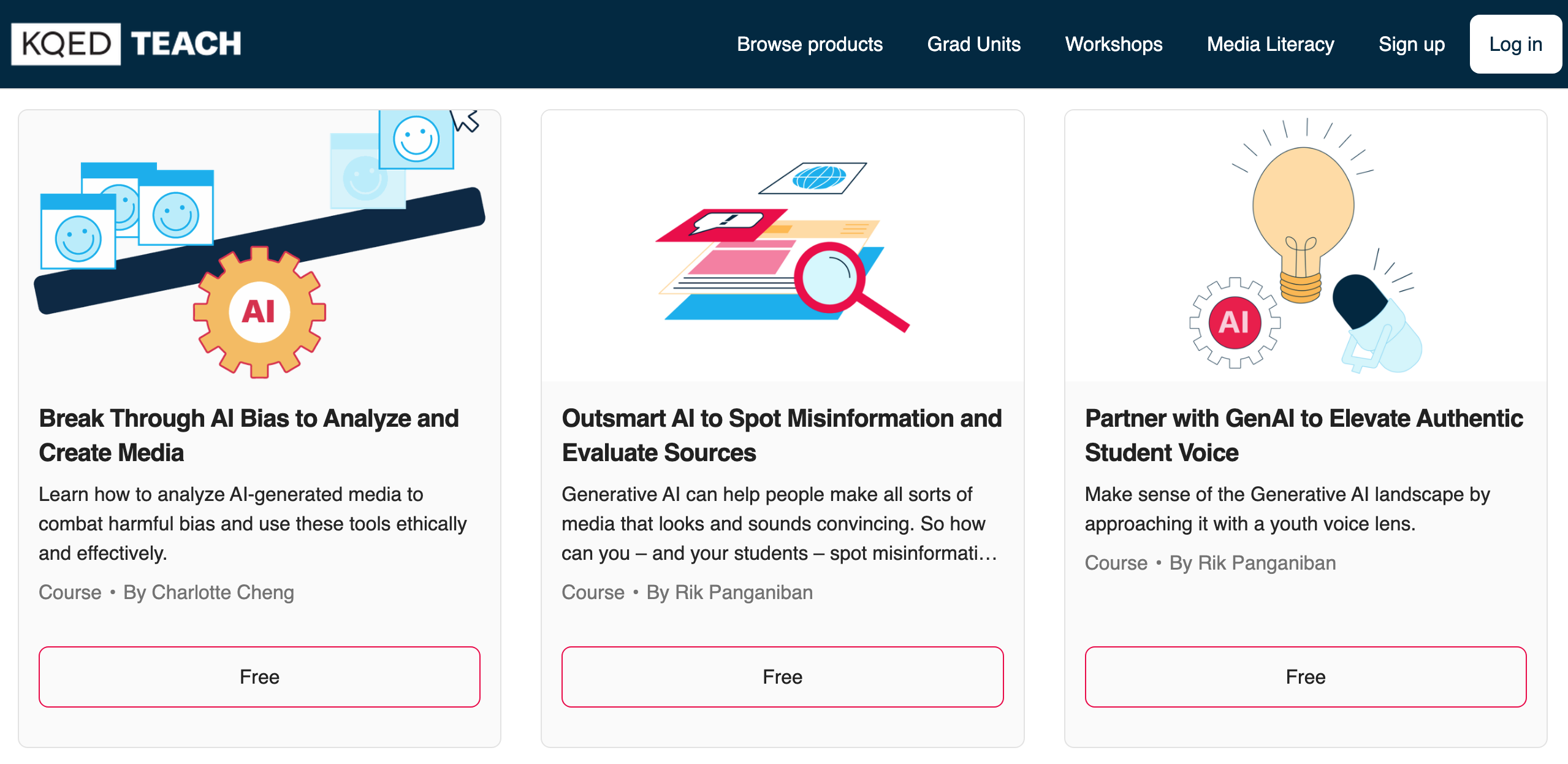Click the AI gear seesaw illustration

260,245
